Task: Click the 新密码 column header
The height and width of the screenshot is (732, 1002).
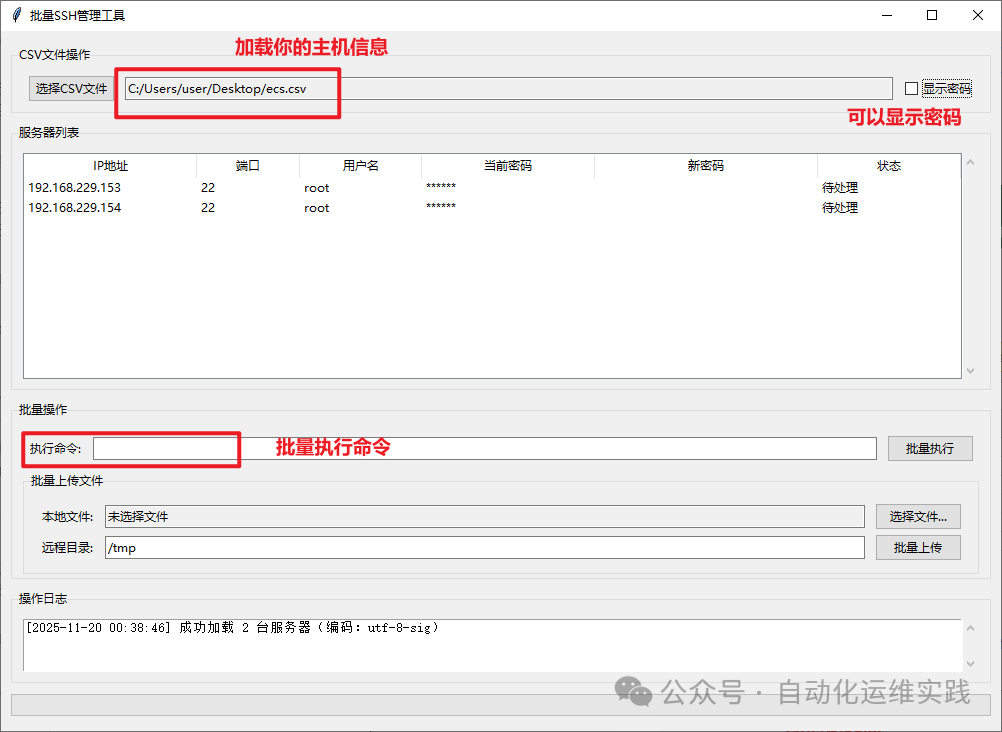Action: pyautogui.click(x=705, y=166)
